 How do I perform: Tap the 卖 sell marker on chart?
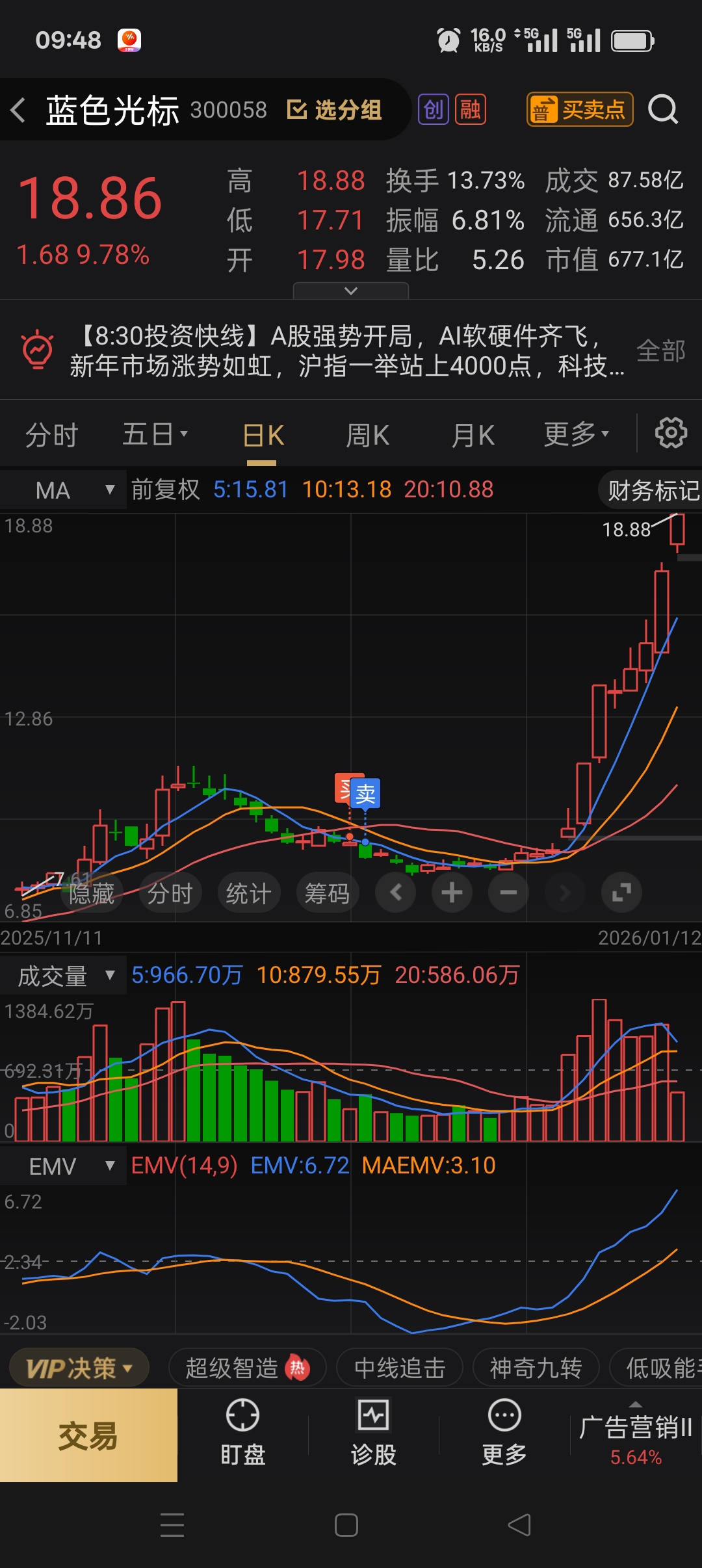click(365, 794)
